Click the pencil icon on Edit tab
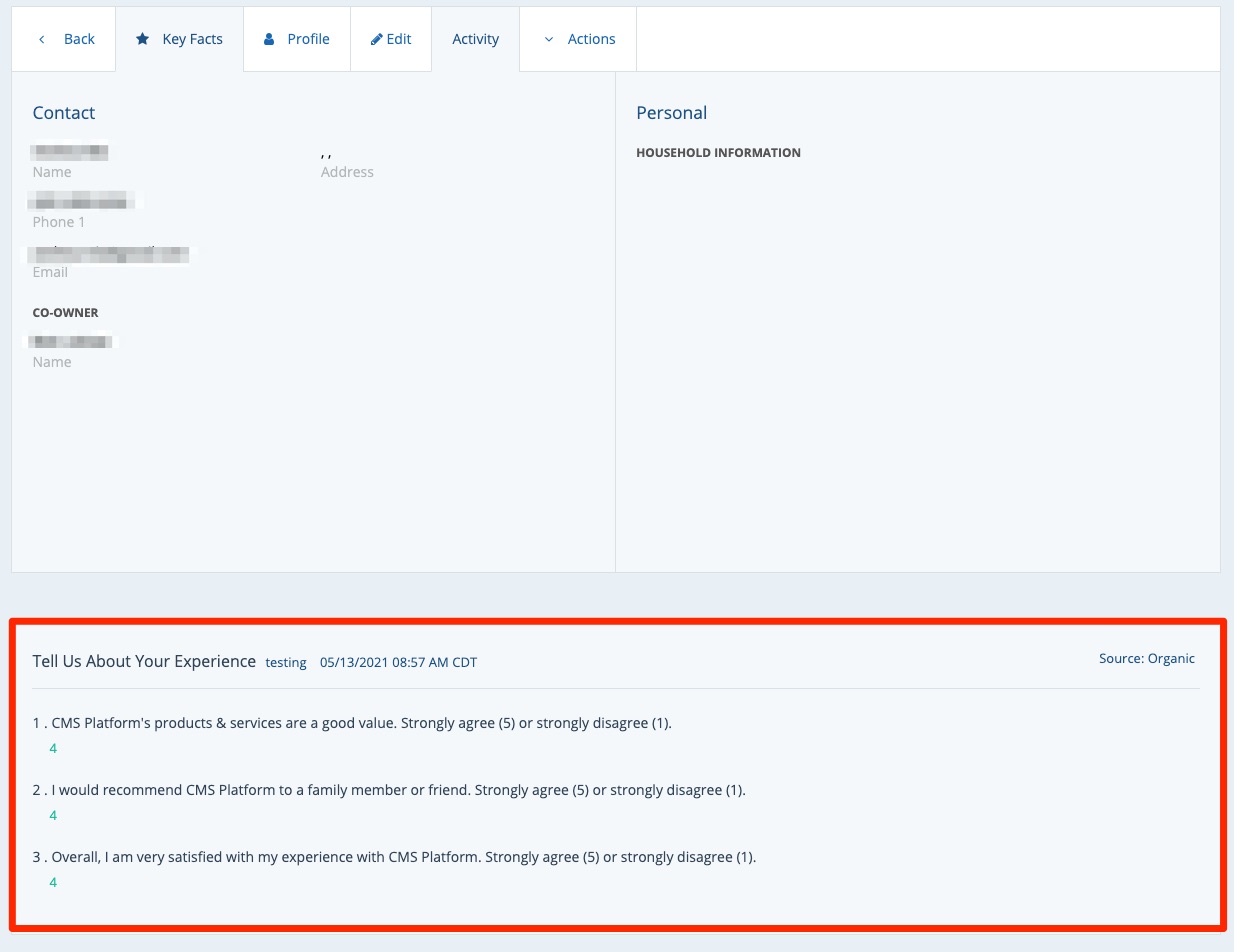Screen dimensions: 1234x952 point(377,39)
